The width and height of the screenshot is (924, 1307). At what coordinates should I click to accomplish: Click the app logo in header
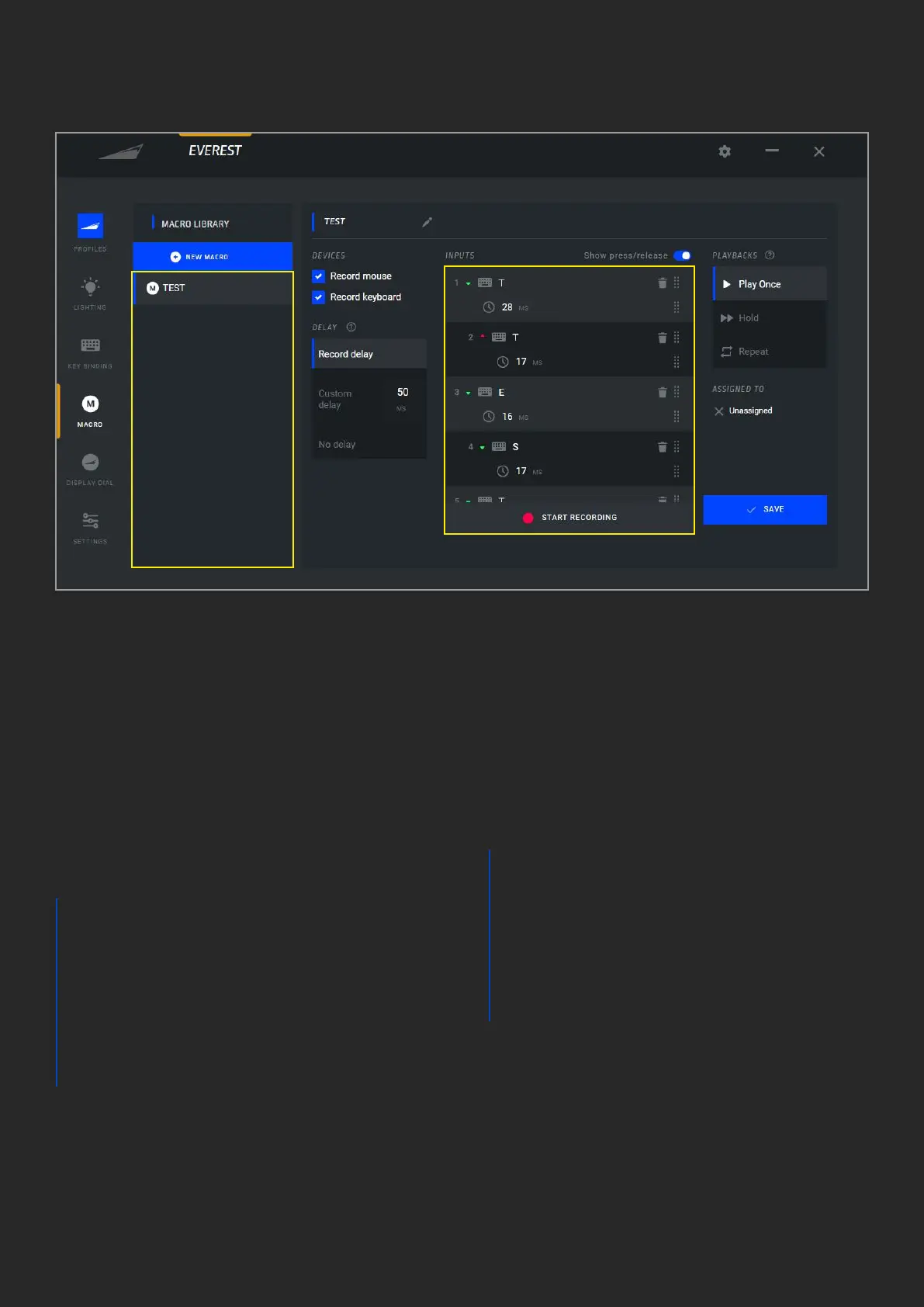tap(121, 151)
